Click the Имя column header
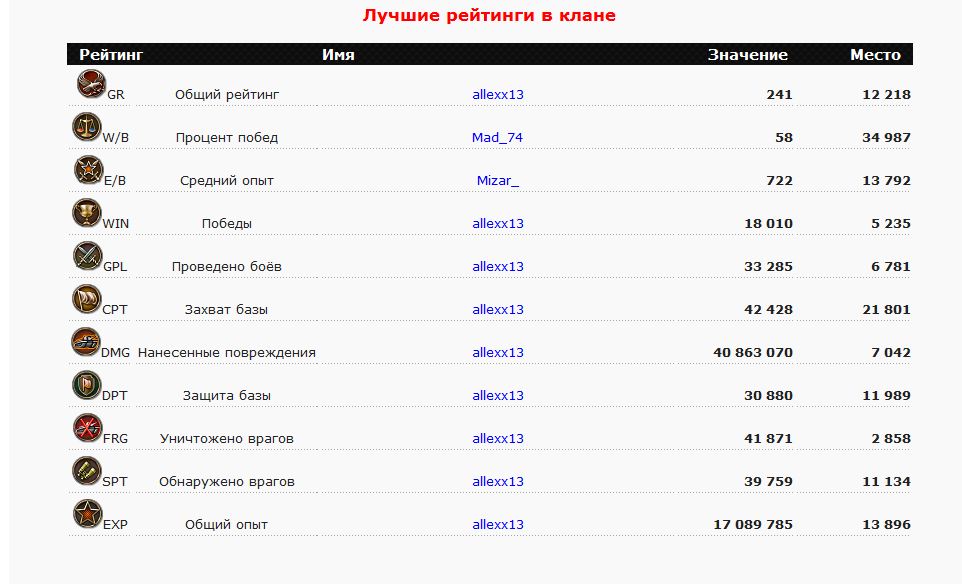This screenshot has height=584, width=962. 338,55
